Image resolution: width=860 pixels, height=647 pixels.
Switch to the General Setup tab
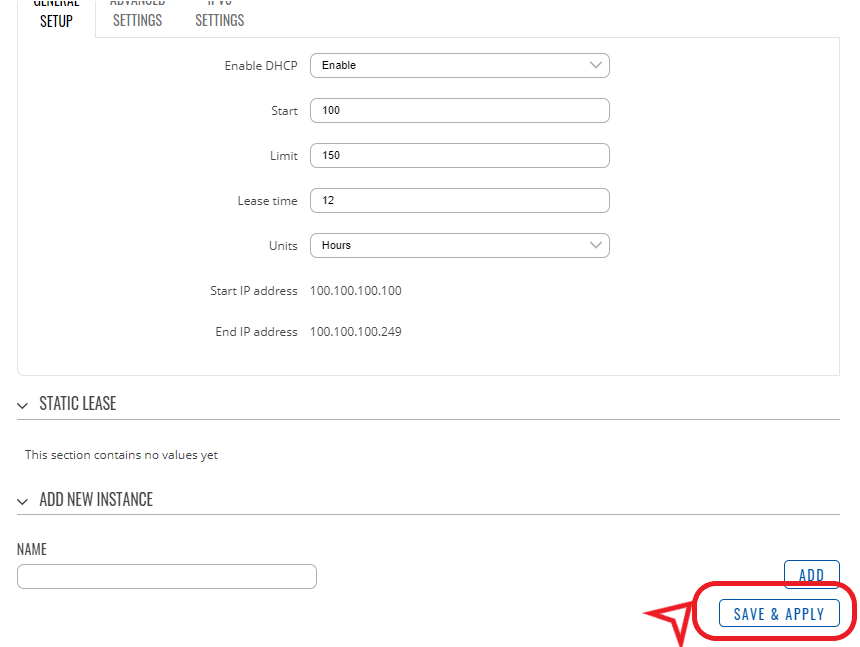click(x=56, y=15)
